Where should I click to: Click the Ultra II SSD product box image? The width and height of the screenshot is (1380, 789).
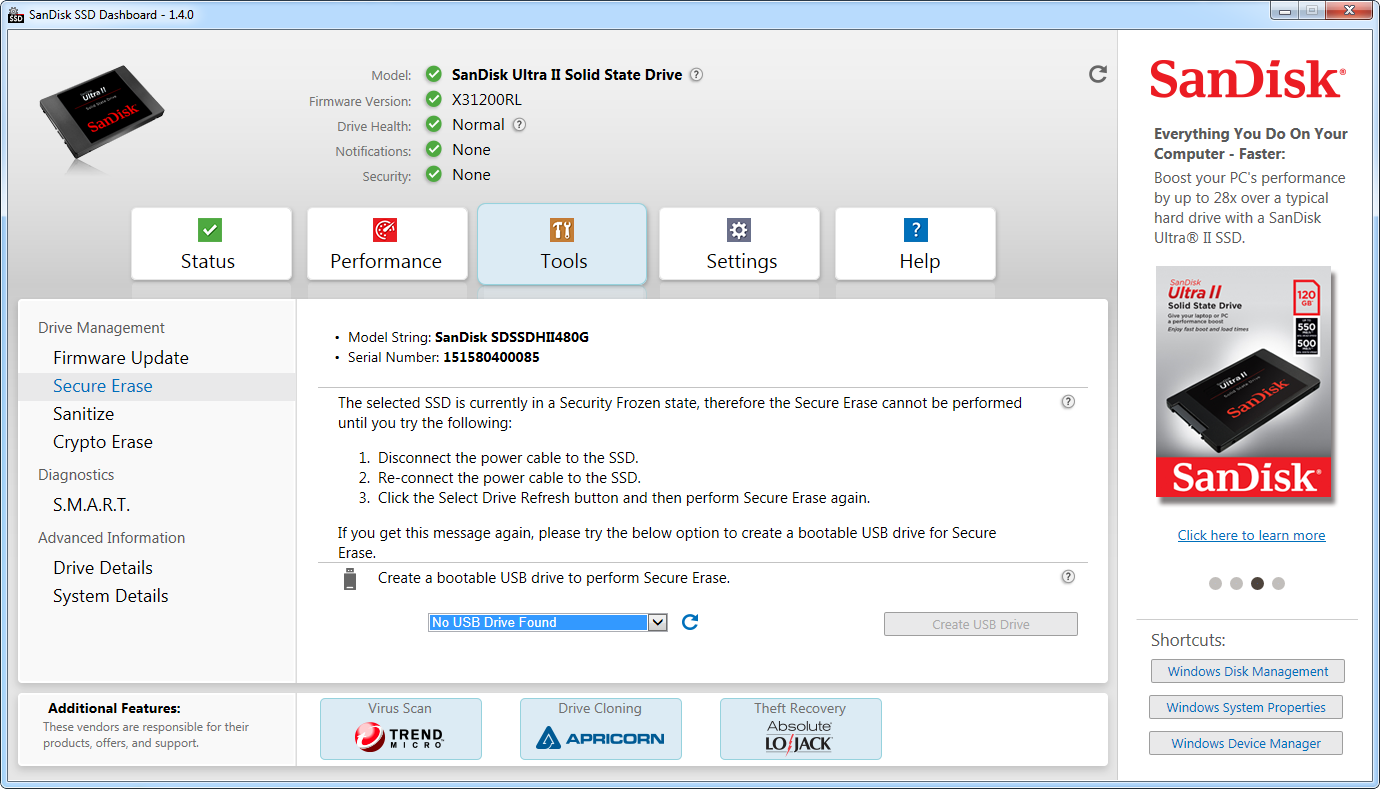pos(1244,383)
